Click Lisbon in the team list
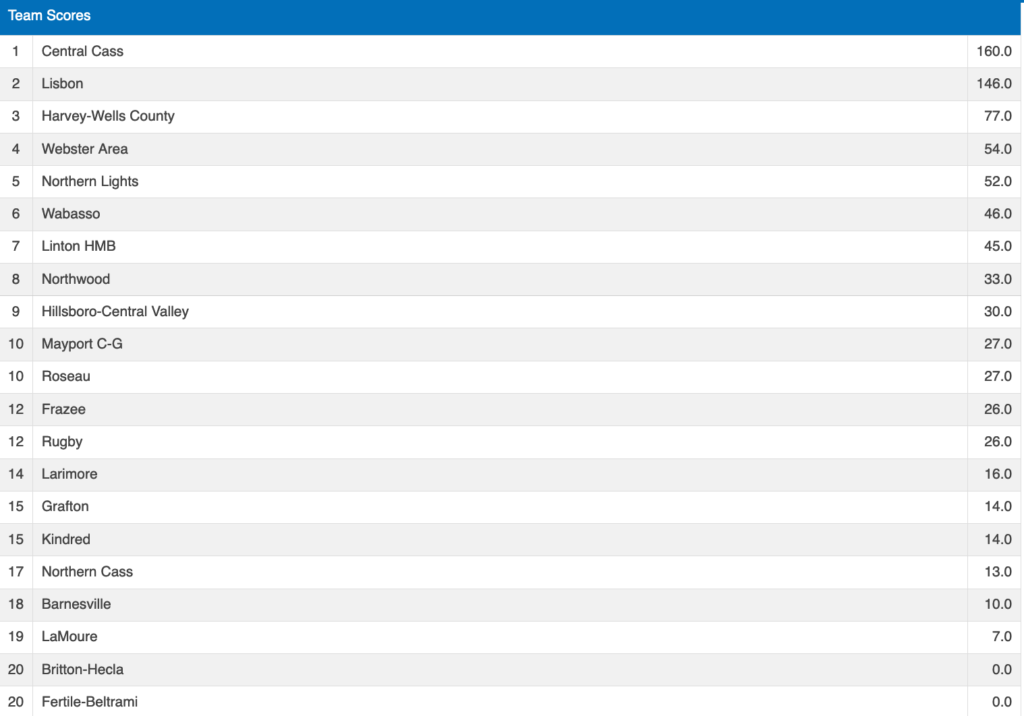This screenshot has width=1024, height=716. (x=63, y=84)
